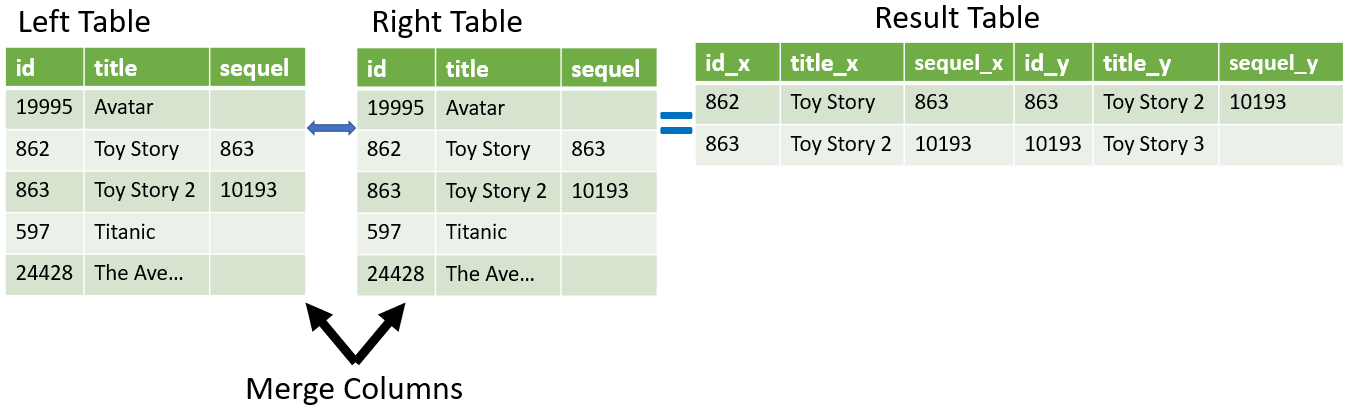This screenshot has width=1349, height=408.
Task: Click the 24428 id cell in Left Table
Action: 45,273
